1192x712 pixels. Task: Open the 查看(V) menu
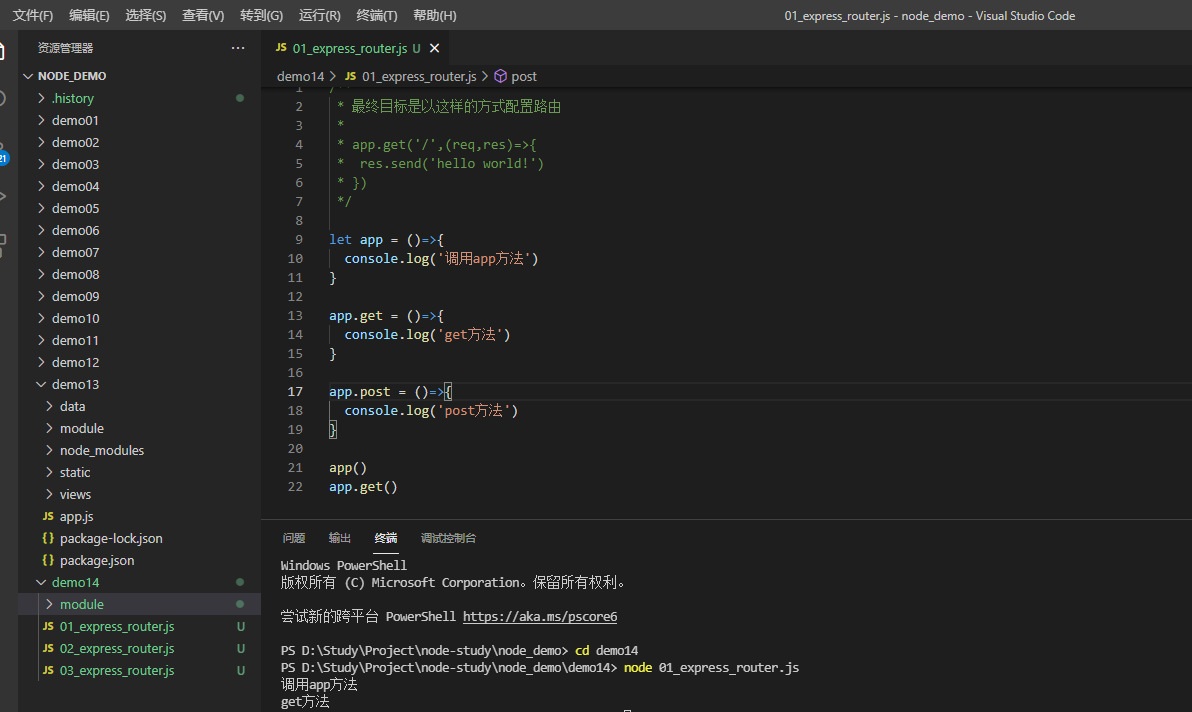203,15
